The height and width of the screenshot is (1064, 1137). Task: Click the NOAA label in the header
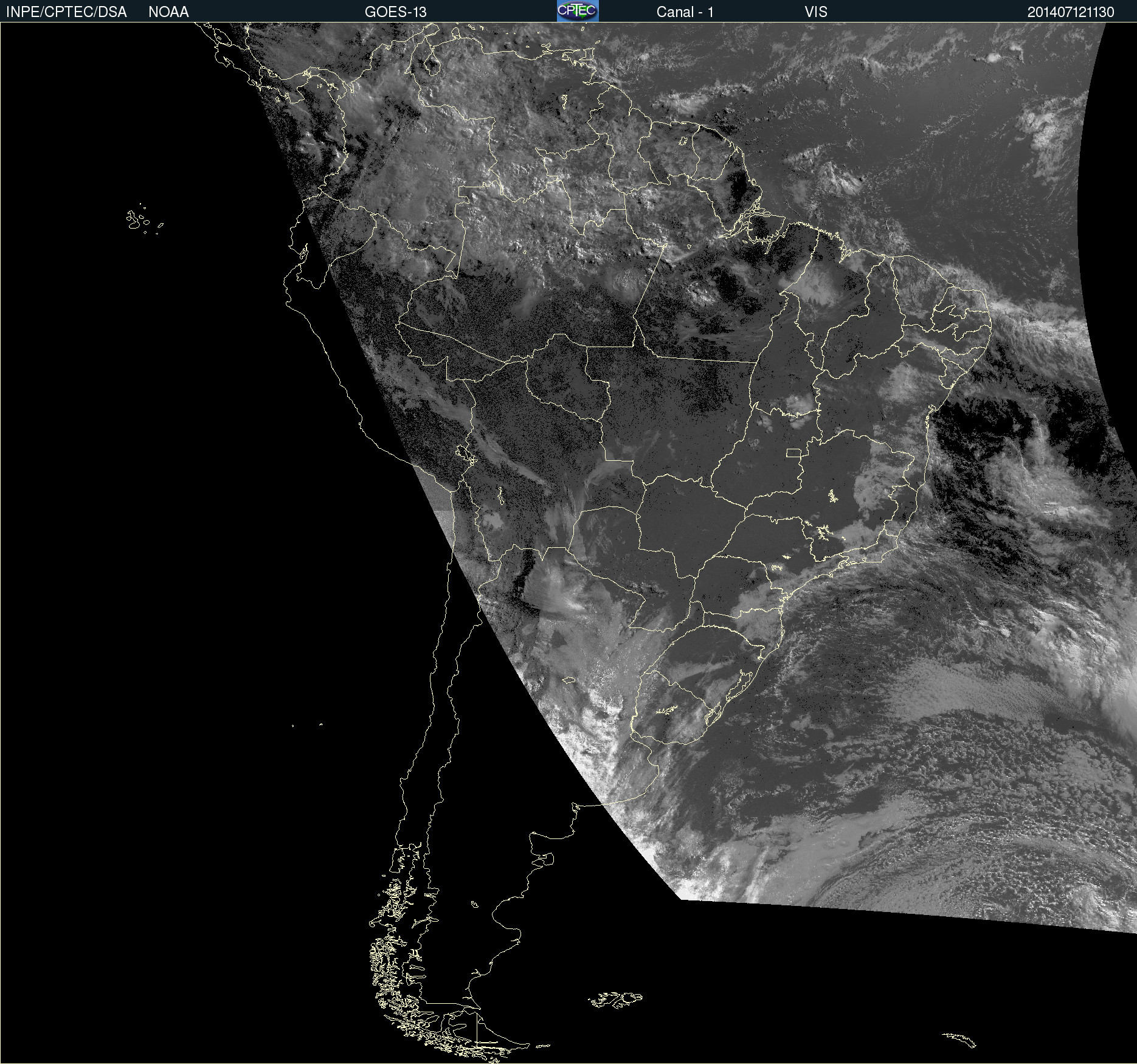pyautogui.click(x=168, y=12)
